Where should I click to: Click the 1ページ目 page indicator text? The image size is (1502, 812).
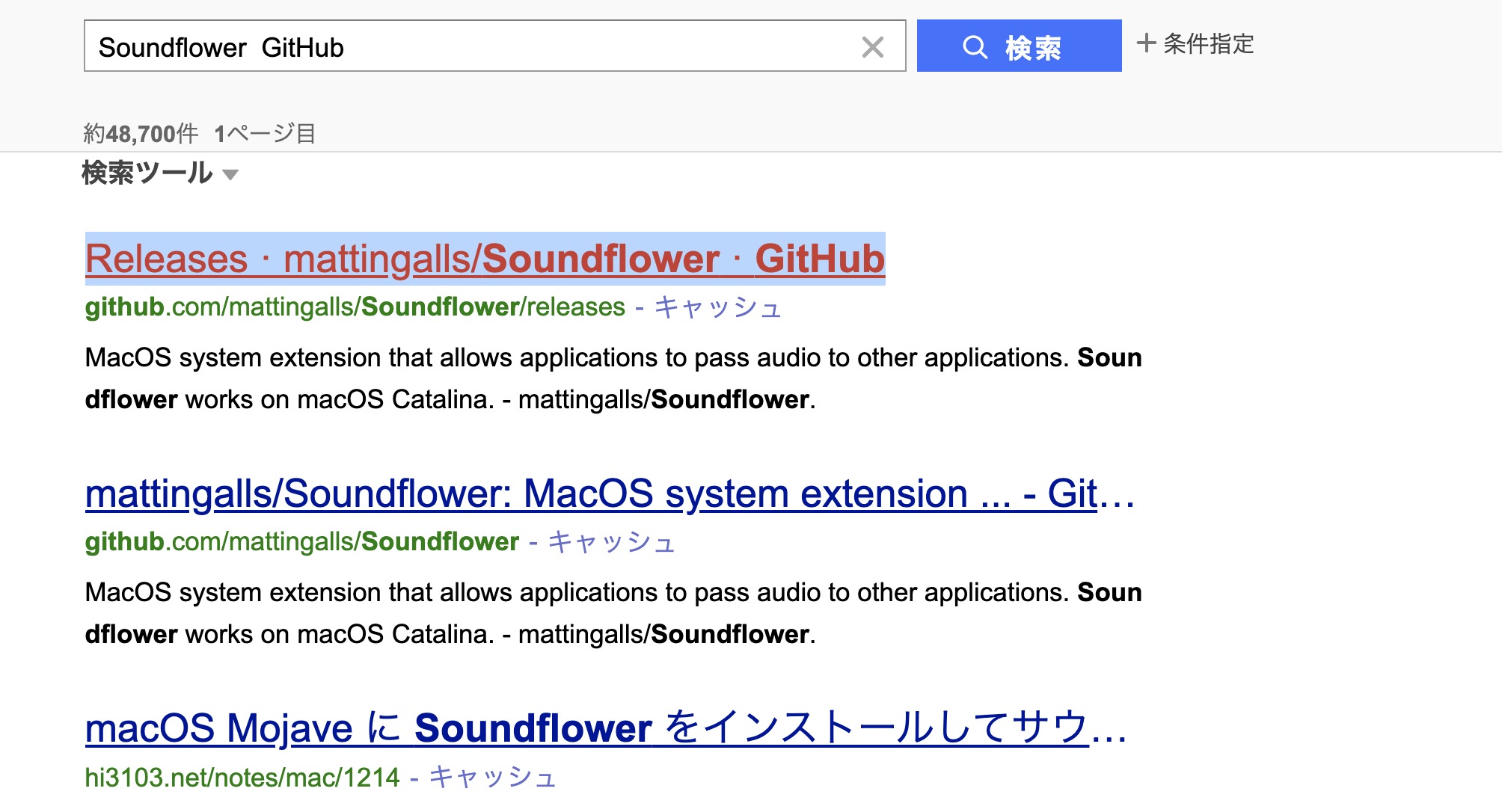265,134
